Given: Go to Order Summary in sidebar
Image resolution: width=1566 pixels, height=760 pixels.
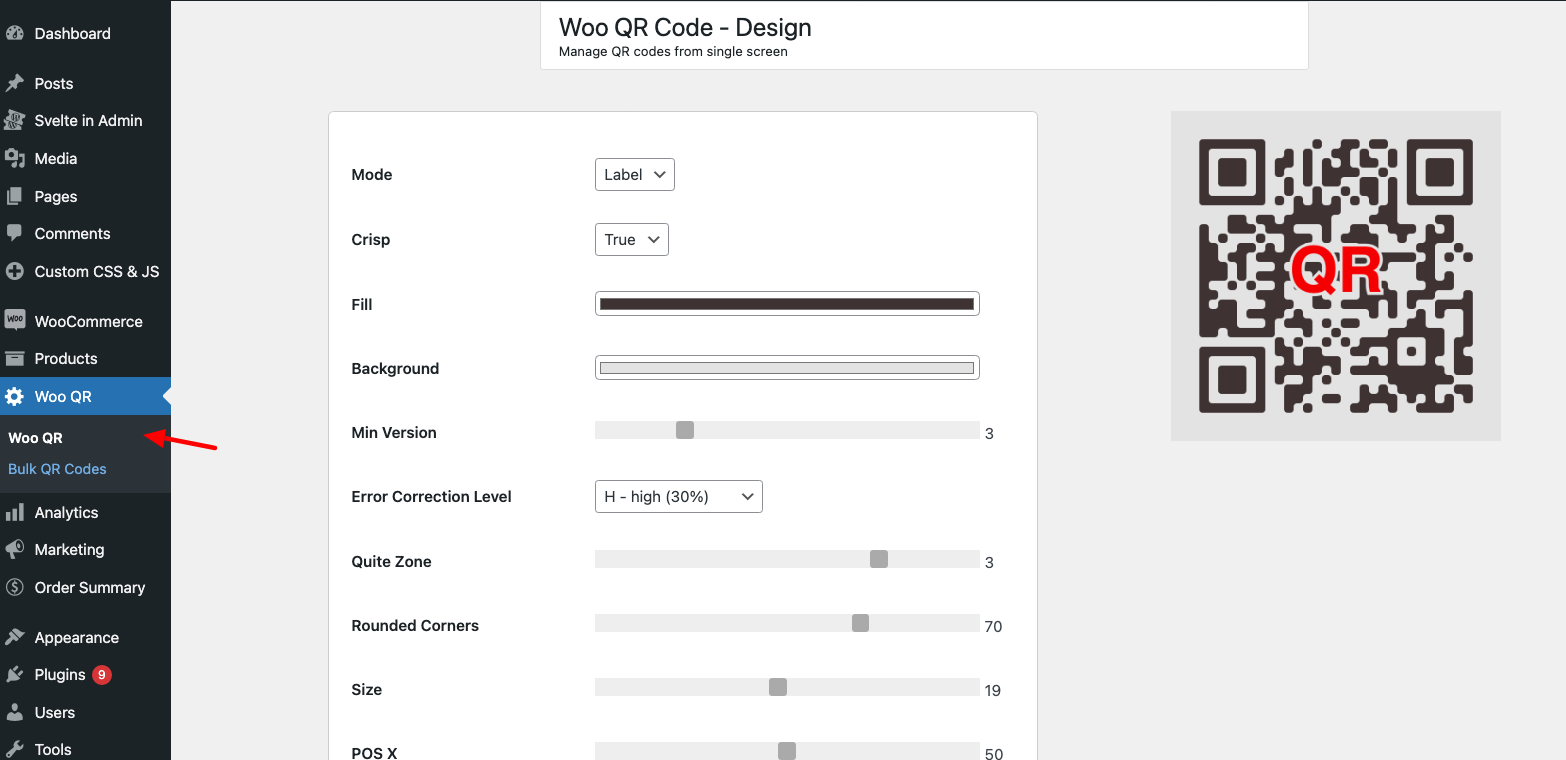Looking at the screenshot, I should tap(89, 587).
